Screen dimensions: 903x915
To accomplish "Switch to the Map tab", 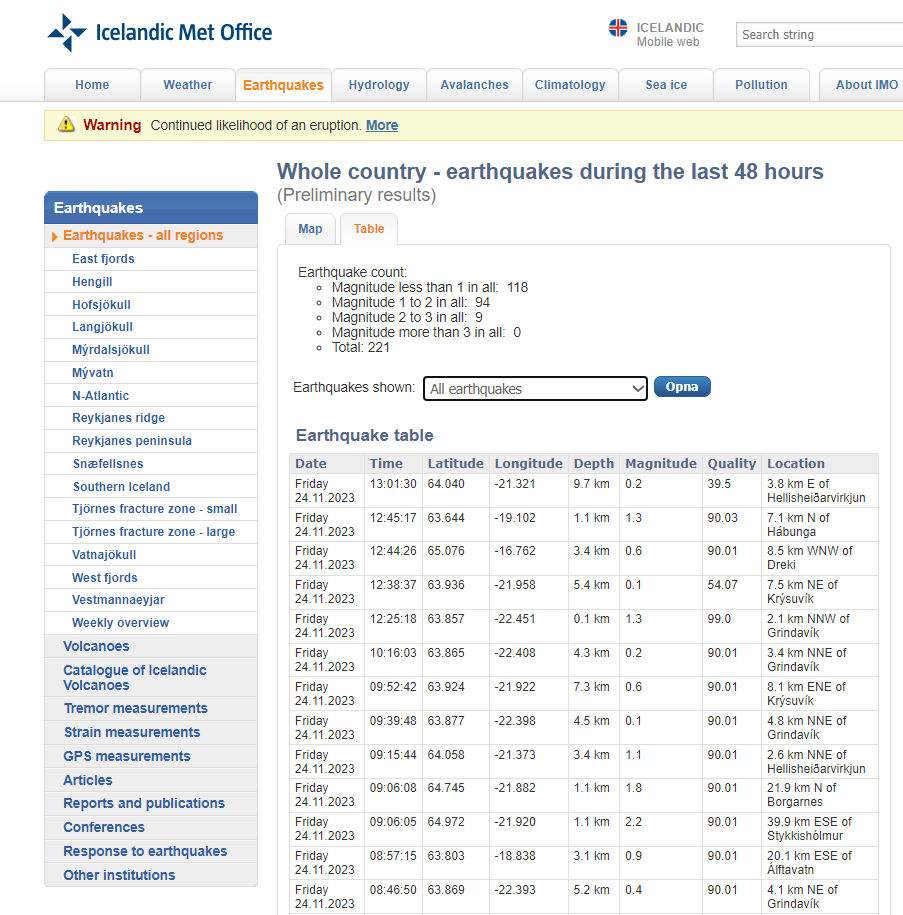I will pos(310,229).
